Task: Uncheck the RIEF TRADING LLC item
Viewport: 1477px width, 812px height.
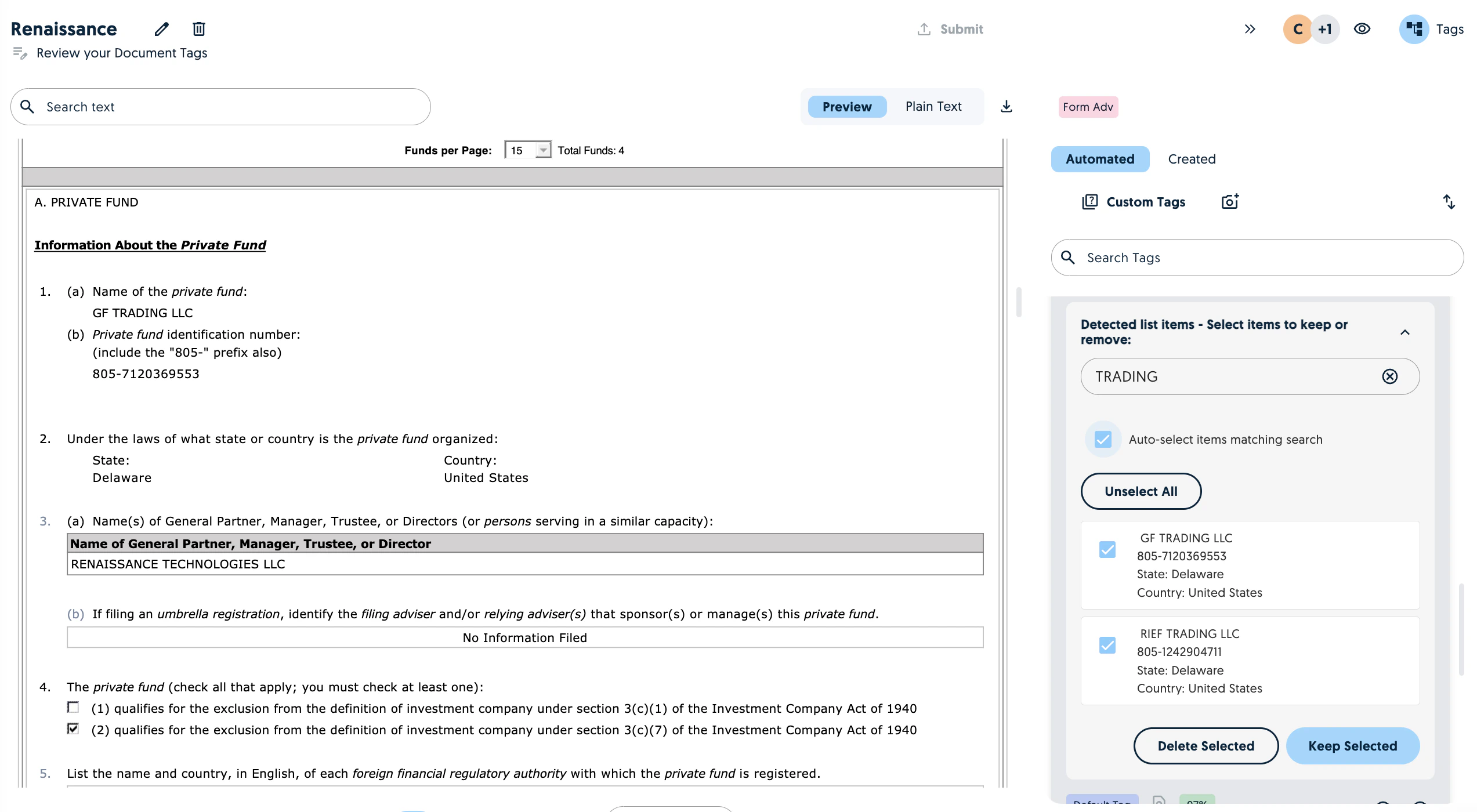Action: pos(1107,645)
